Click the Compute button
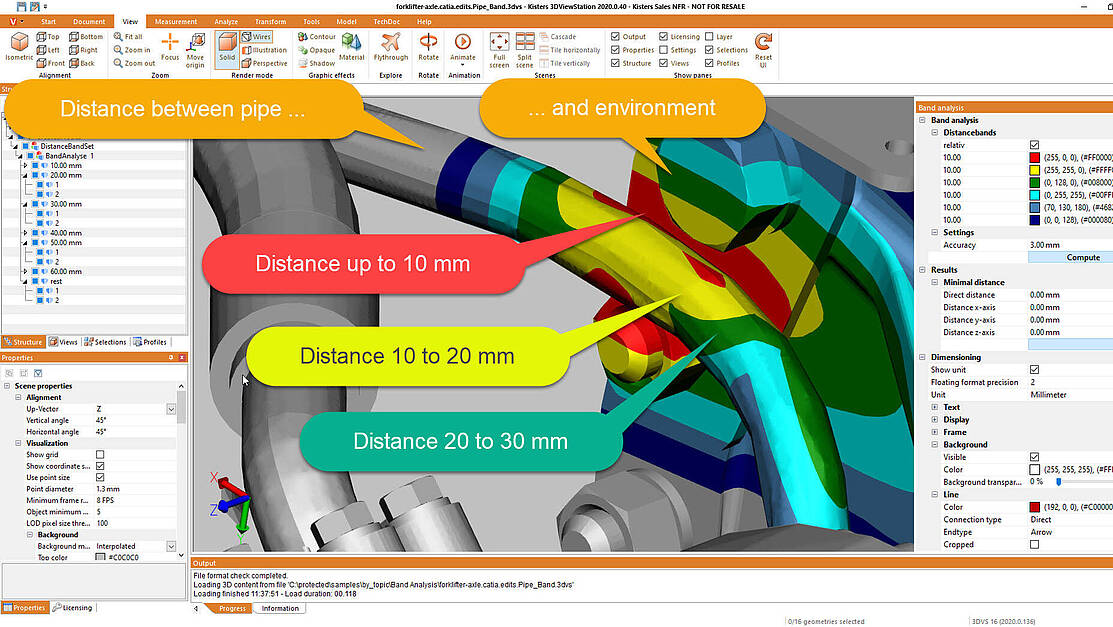 click(x=1070, y=257)
